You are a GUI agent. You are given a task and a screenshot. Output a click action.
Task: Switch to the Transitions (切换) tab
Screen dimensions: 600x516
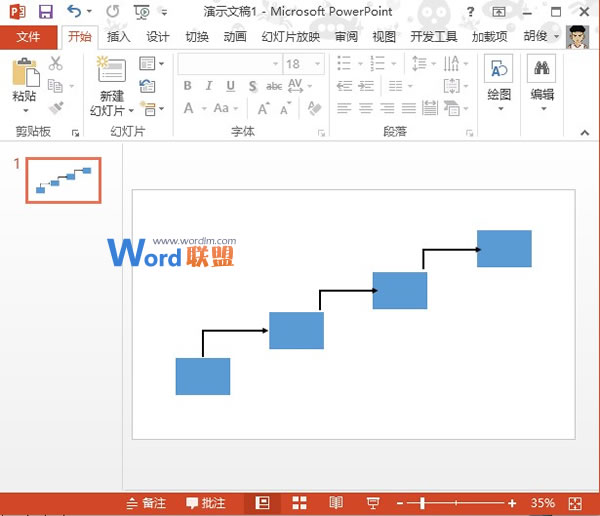pyautogui.click(x=197, y=37)
